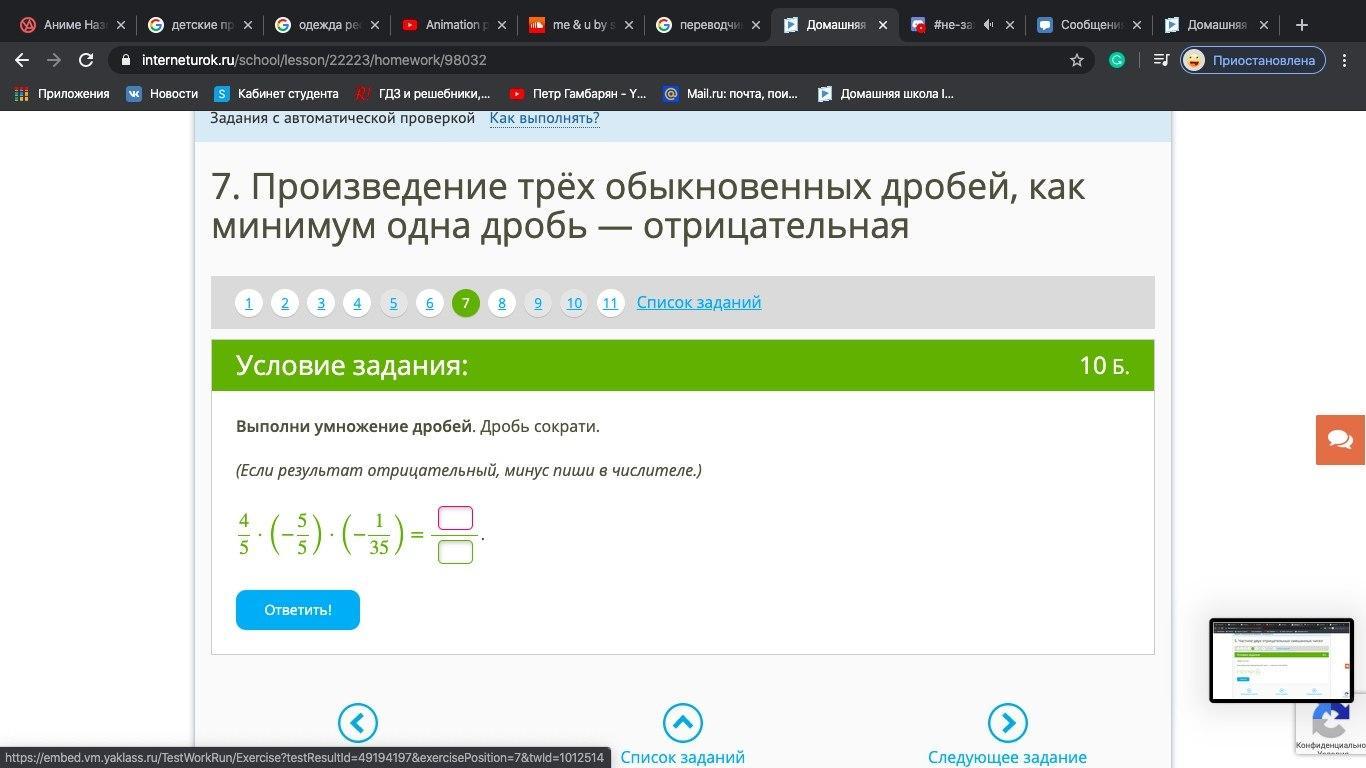Open the Домашняя школа bookmark

[x=886, y=94]
